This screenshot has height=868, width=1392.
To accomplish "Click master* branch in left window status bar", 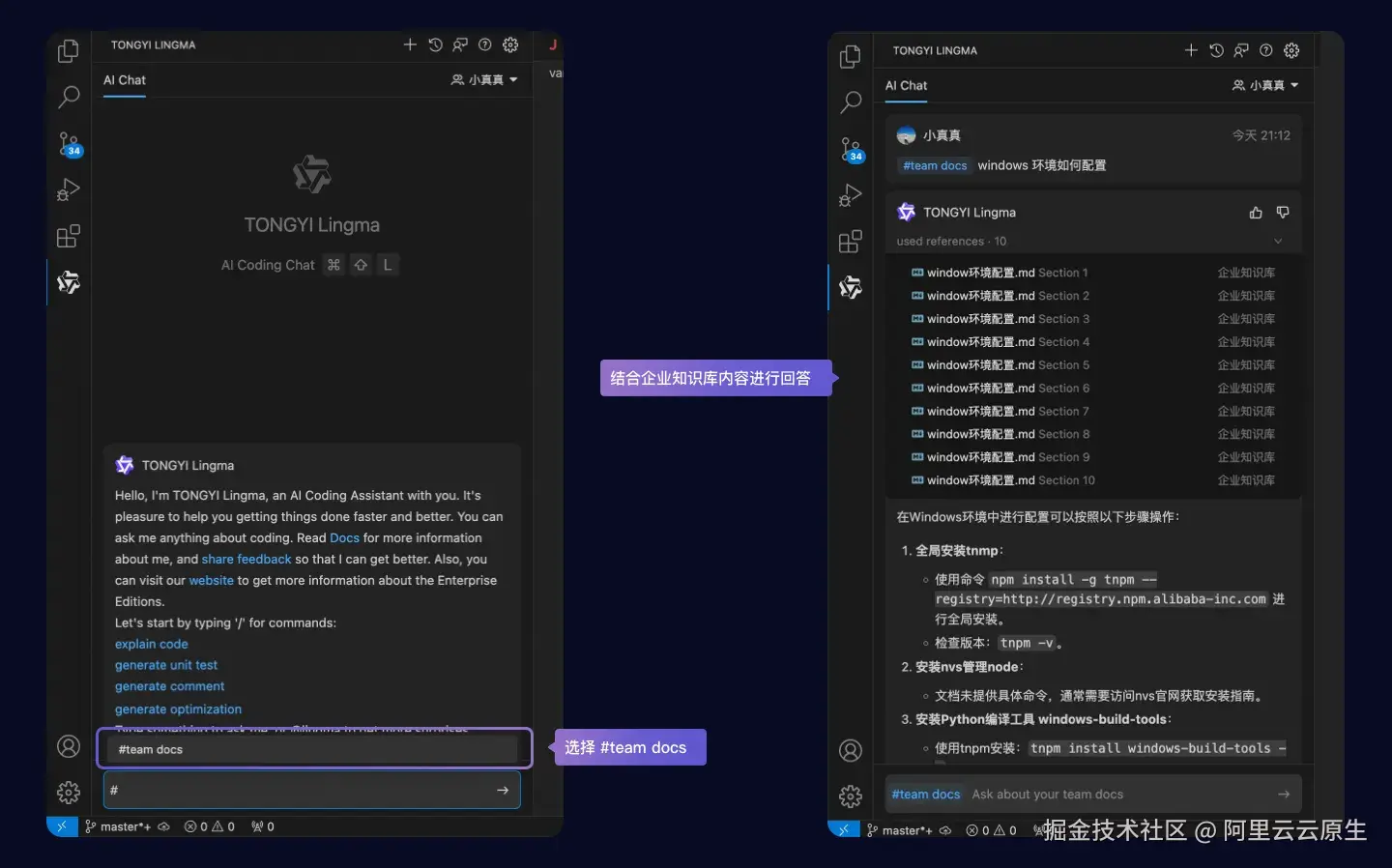I will [x=118, y=827].
